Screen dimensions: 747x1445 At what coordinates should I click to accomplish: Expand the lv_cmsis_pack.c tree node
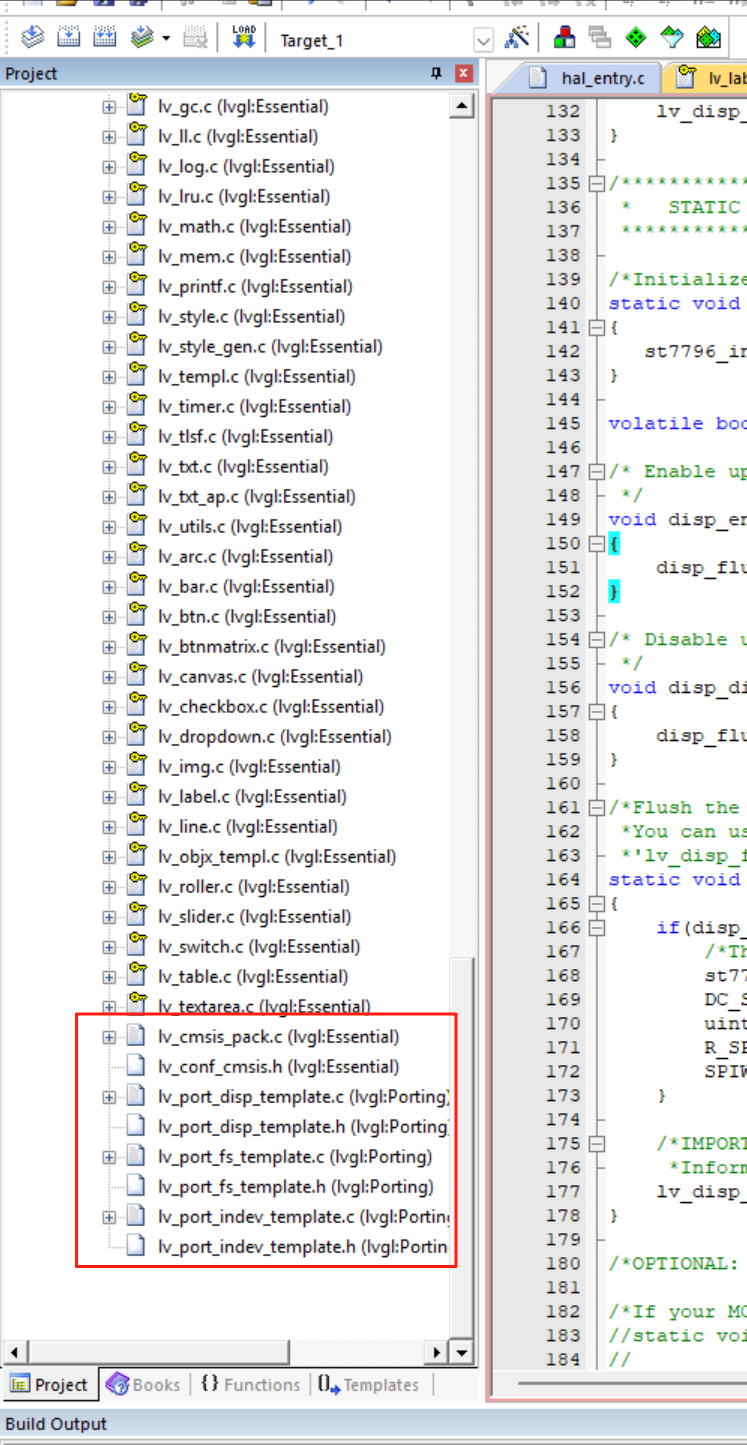tap(109, 1037)
